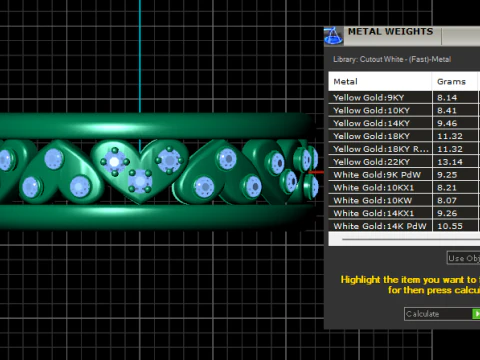
Task: Click the Use Obj button
Action: click(463, 258)
